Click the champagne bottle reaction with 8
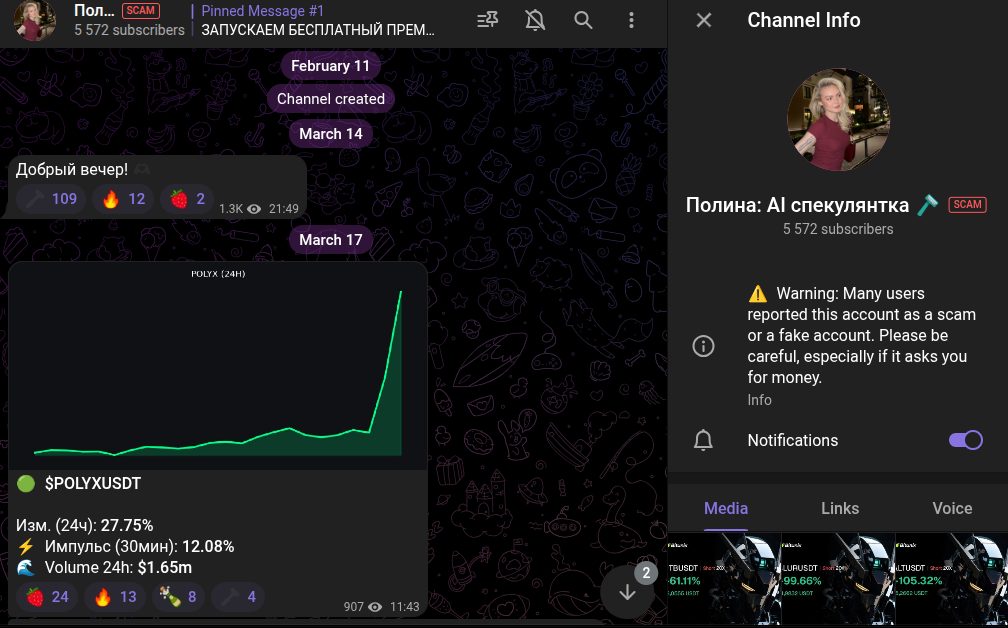1008x628 pixels. coord(178,597)
